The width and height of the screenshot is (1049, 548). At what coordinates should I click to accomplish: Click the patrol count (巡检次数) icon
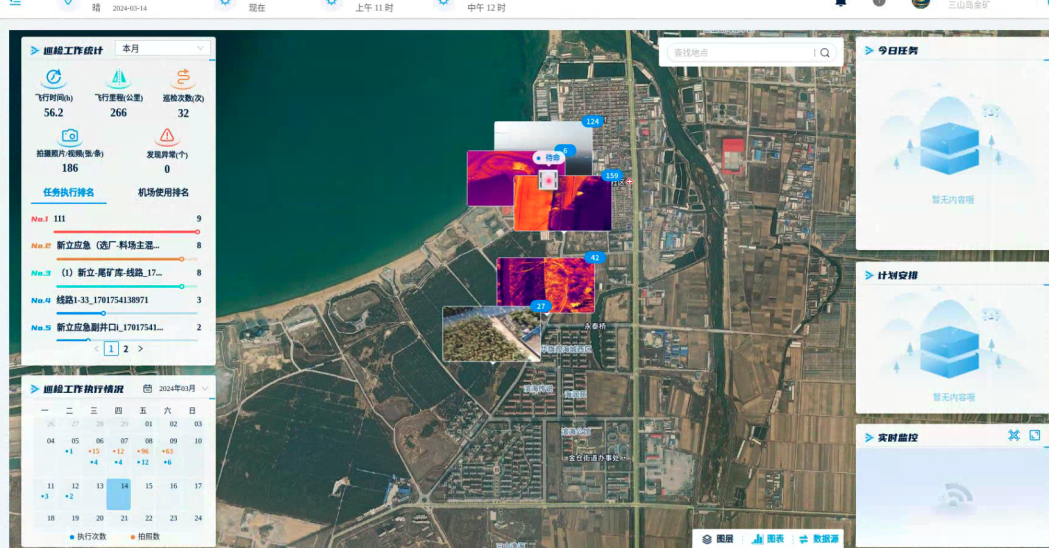click(x=183, y=79)
